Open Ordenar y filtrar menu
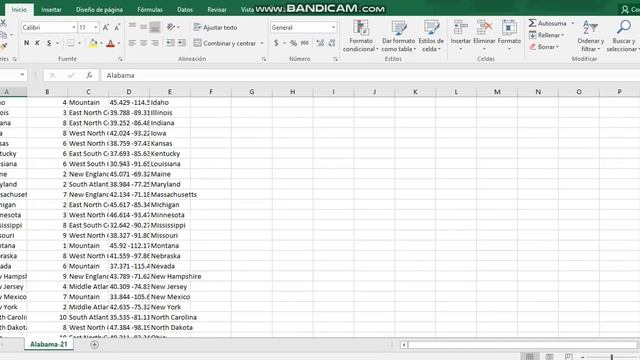 [591, 36]
